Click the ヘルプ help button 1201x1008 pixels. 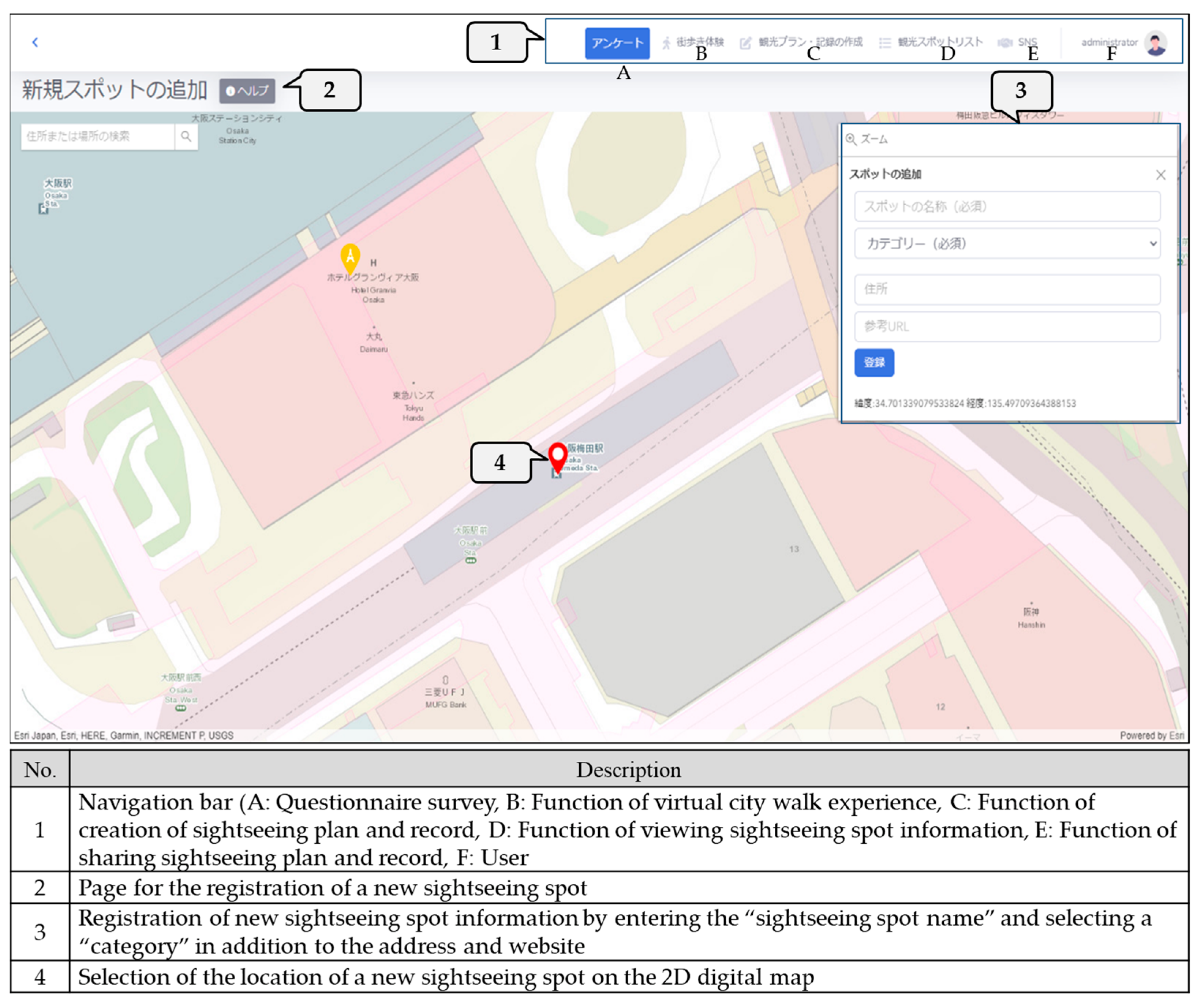pos(247,90)
